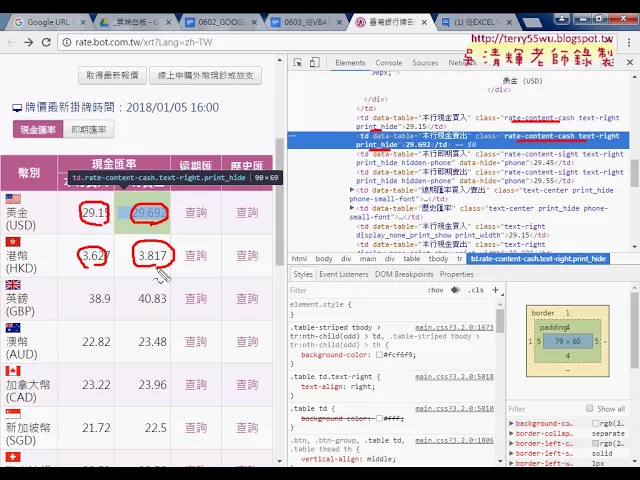This screenshot has width=640, height=480.
Task: Open Chrome's three-dot menu
Action: [x=629, y=42]
